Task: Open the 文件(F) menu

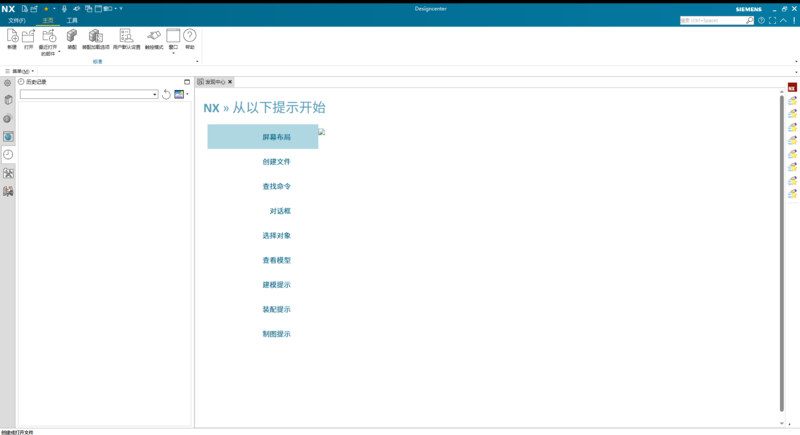Action: tap(17, 20)
